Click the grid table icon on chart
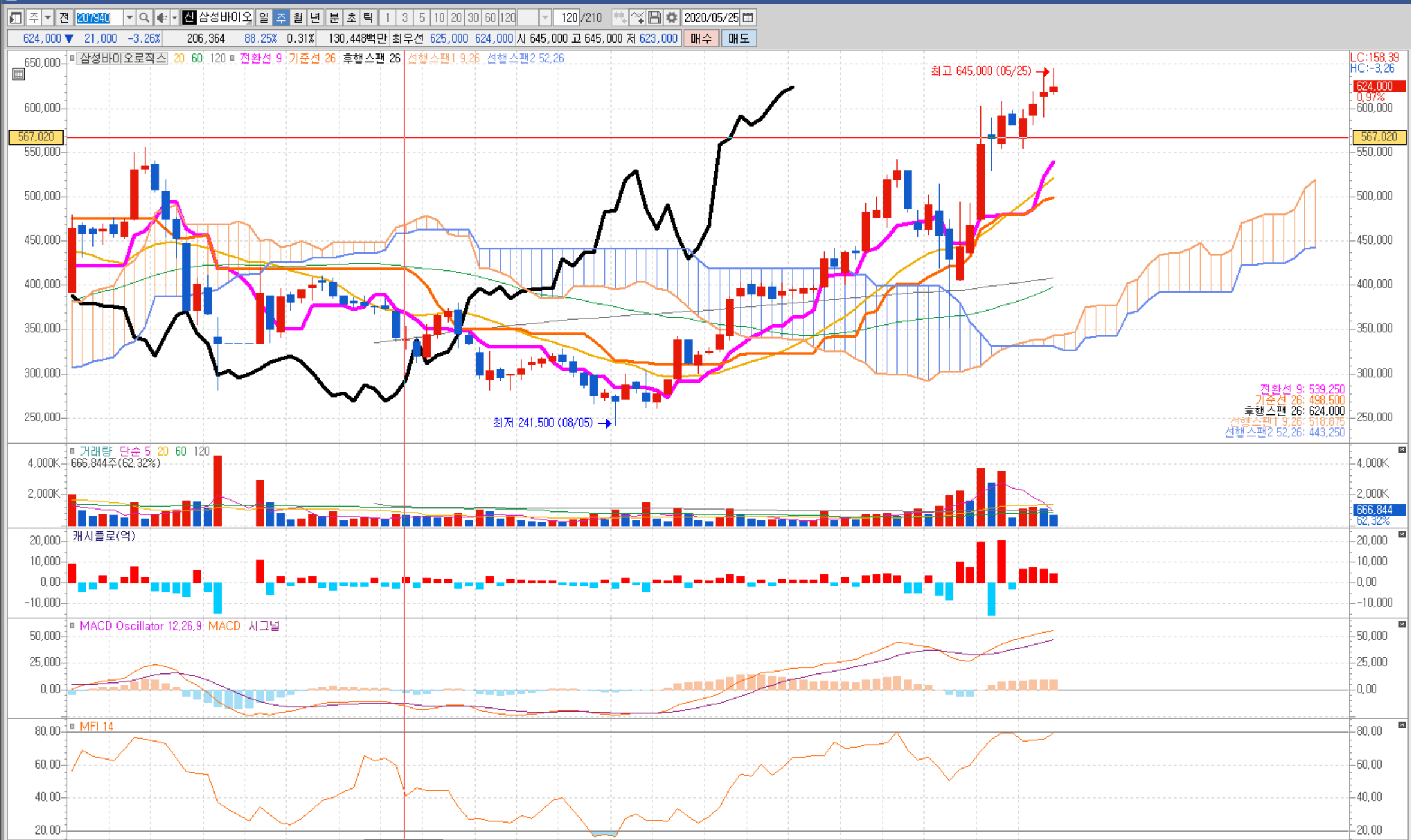This screenshot has height=840, width=1411. [x=19, y=74]
